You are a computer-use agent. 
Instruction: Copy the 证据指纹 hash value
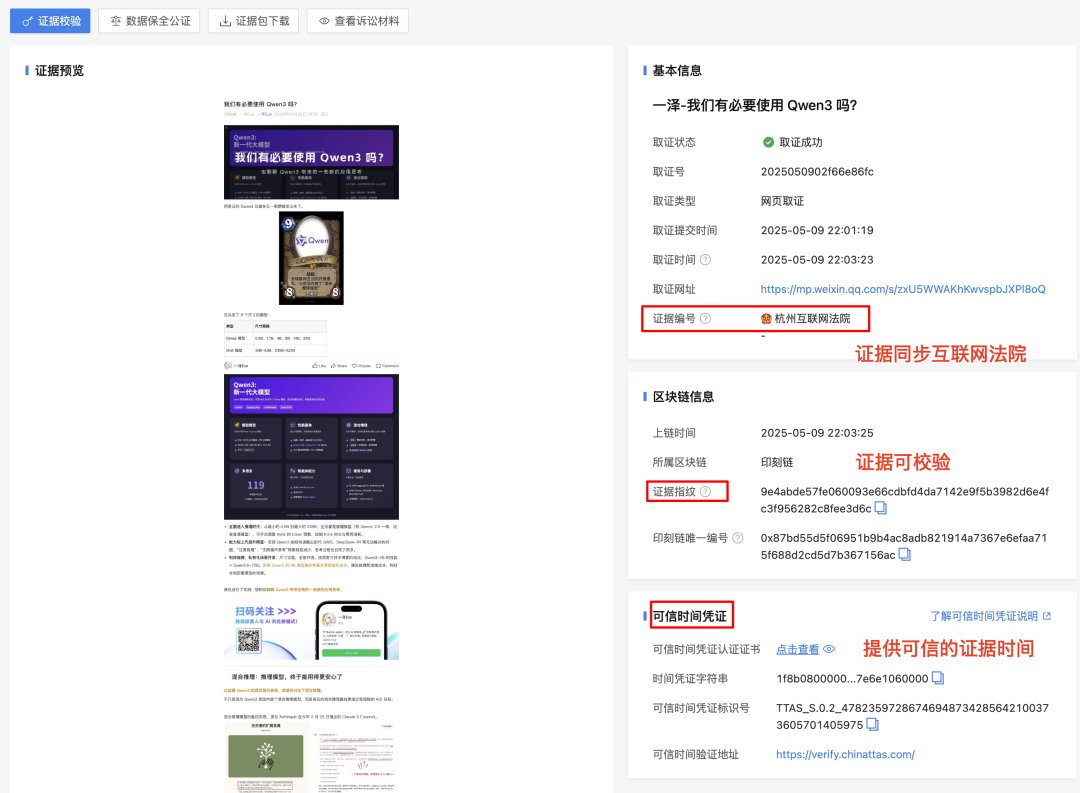(880, 508)
